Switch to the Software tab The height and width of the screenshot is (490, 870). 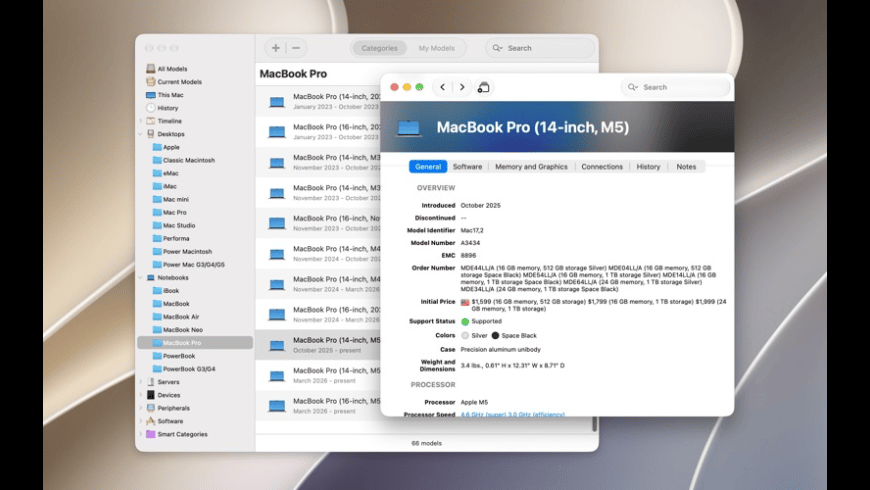pos(467,166)
